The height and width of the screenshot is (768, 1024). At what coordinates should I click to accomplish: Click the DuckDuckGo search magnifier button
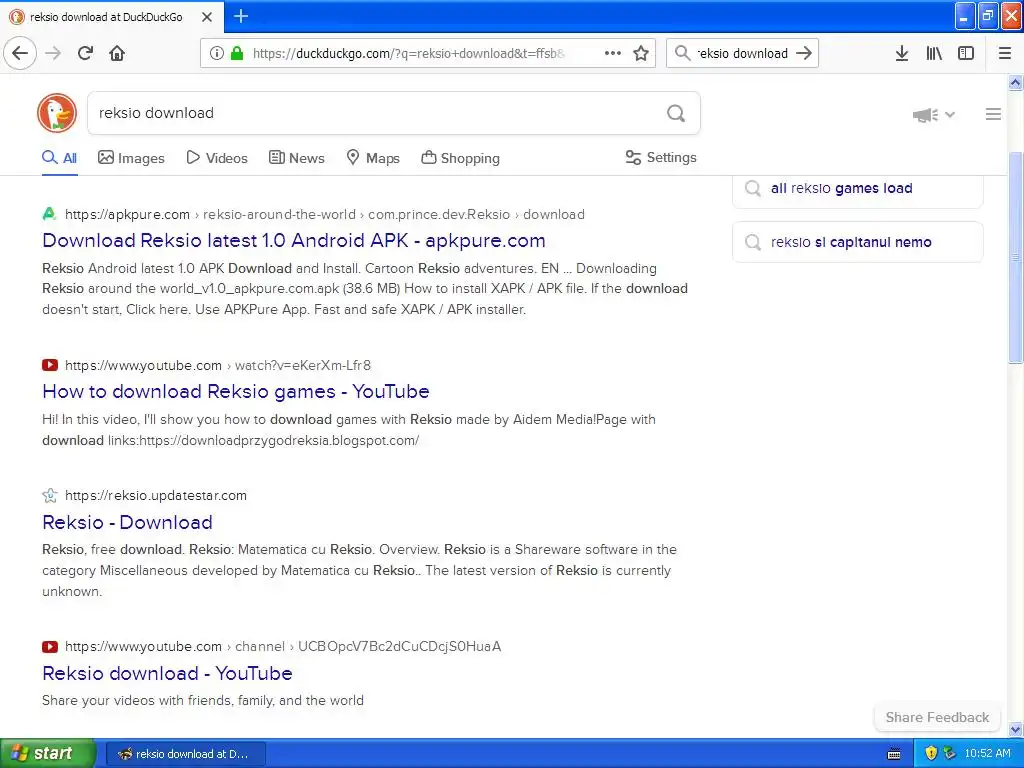coord(676,113)
